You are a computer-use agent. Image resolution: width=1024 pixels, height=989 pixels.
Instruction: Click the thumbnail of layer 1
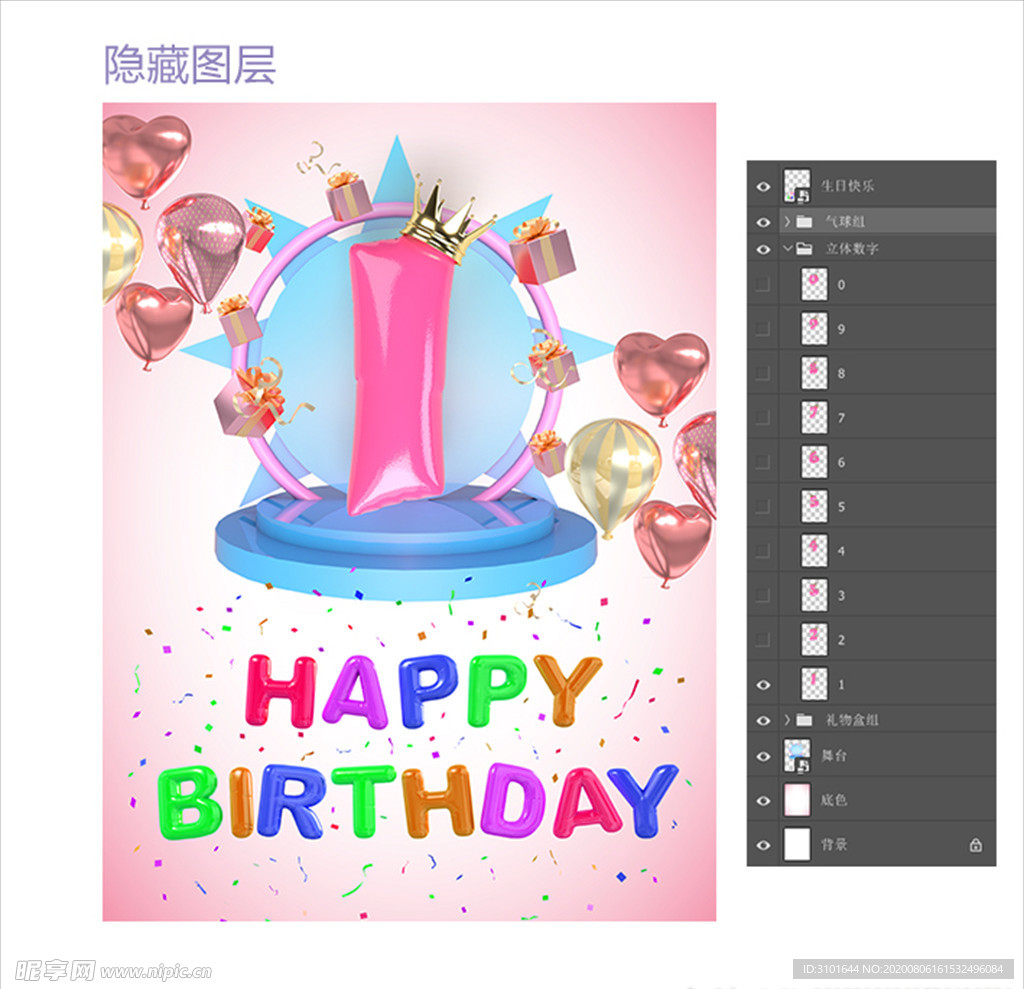coord(815,683)
